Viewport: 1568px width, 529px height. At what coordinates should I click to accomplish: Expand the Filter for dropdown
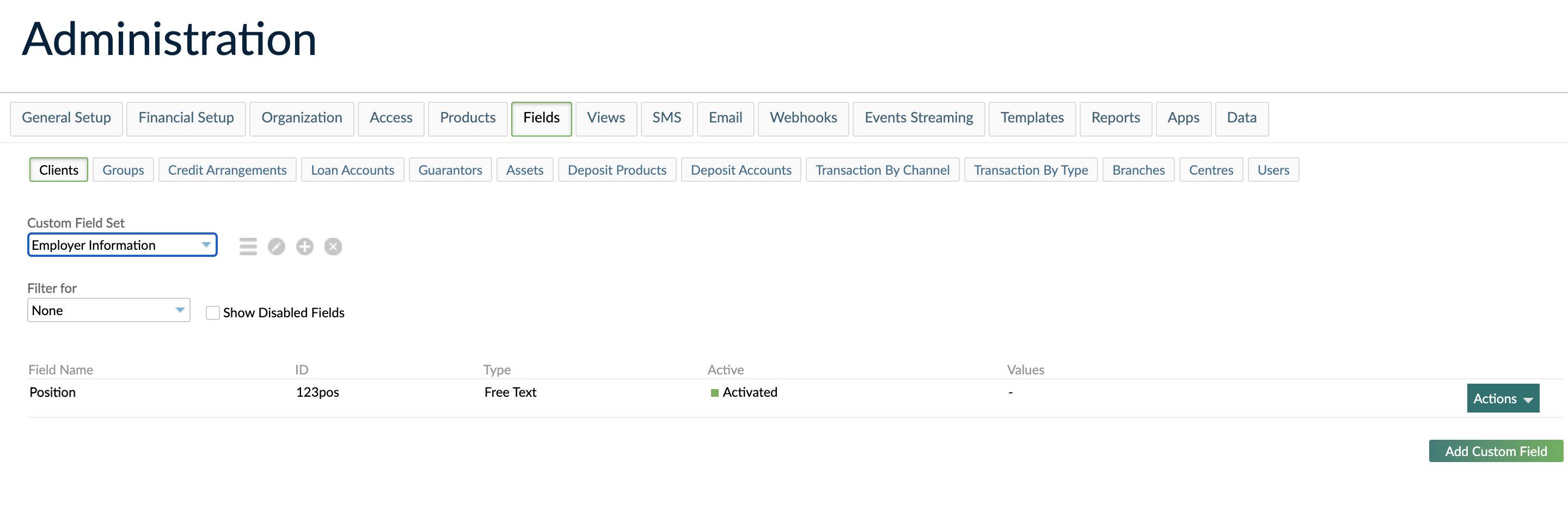108,310
